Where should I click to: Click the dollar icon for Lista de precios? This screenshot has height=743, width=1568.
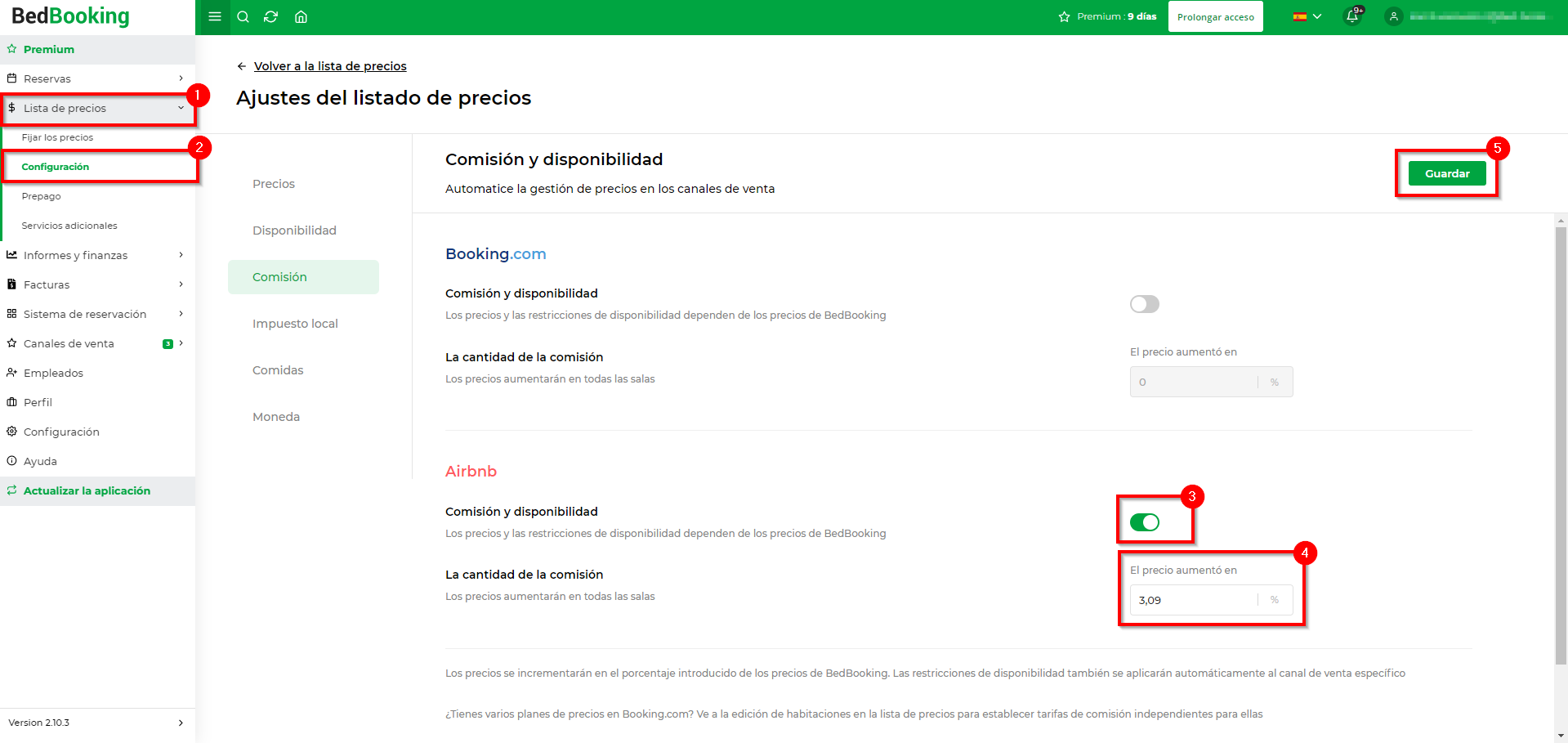coord(11,108)
